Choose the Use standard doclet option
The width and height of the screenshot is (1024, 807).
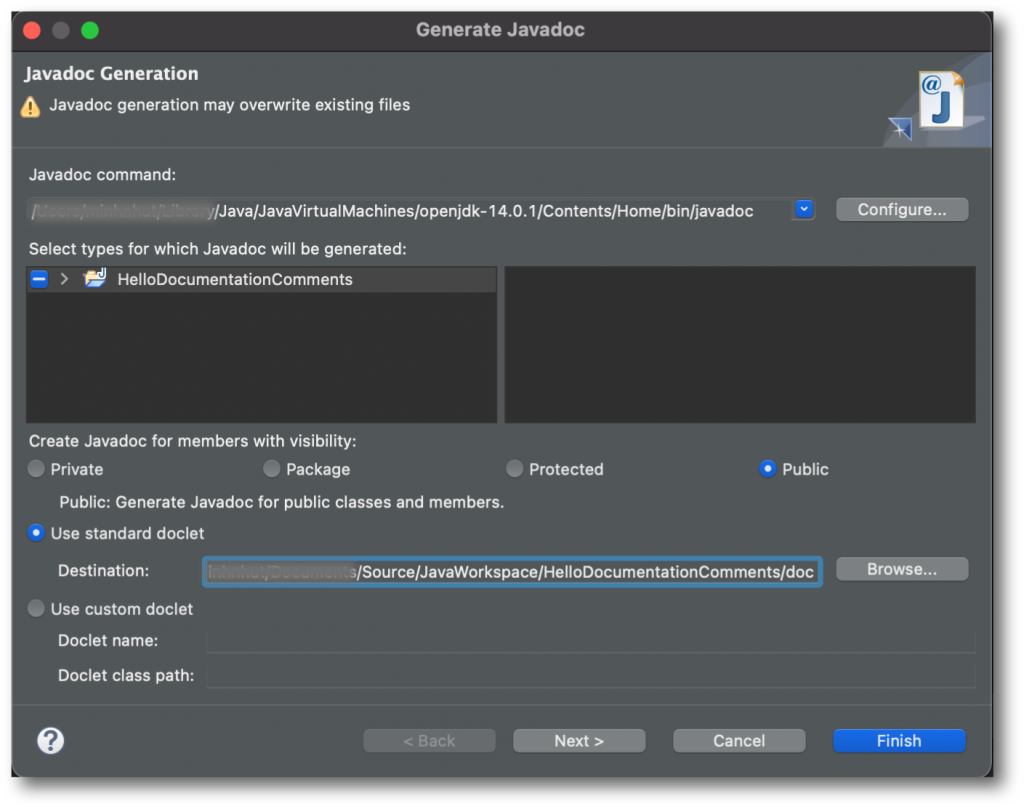pyautogui.click(x=37, y=533)
